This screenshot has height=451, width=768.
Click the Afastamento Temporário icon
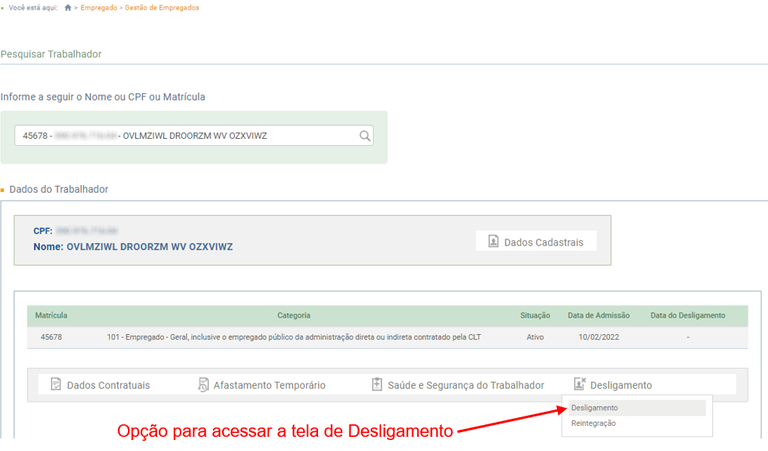pos(203,385)
